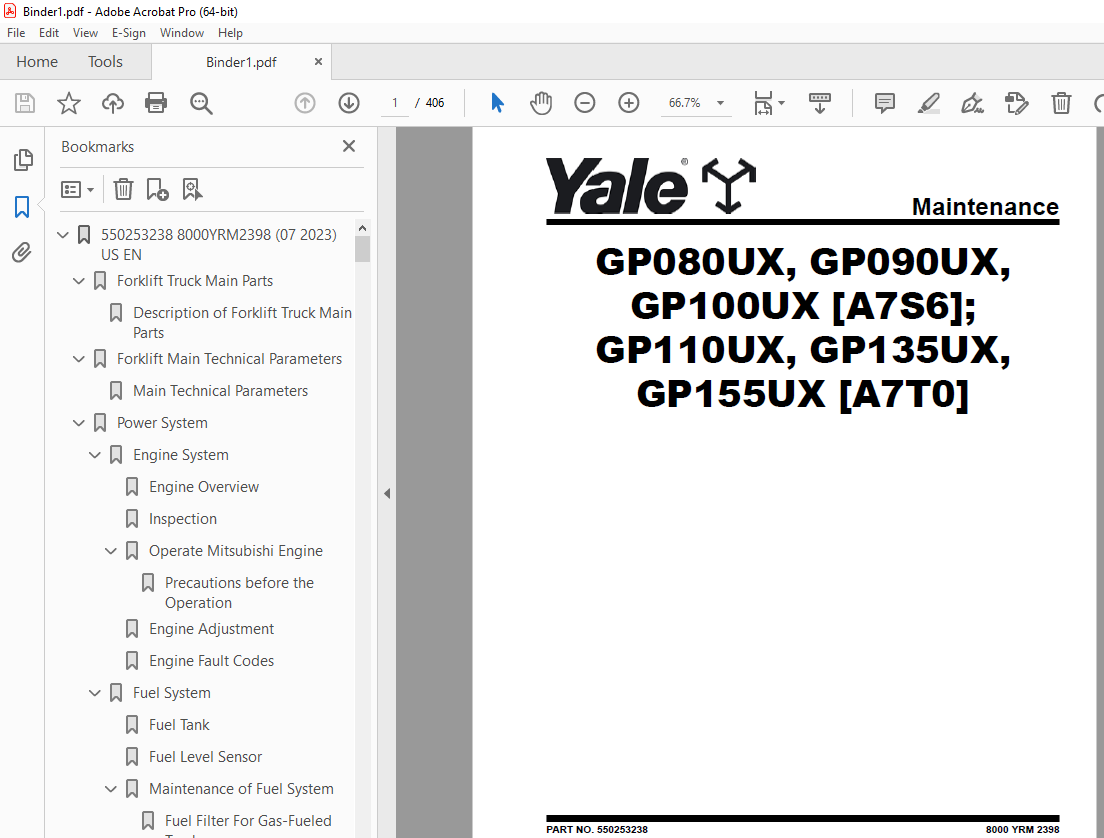
Task: Jump to Fuel Tank bookmark
Action: coord(179,725)
